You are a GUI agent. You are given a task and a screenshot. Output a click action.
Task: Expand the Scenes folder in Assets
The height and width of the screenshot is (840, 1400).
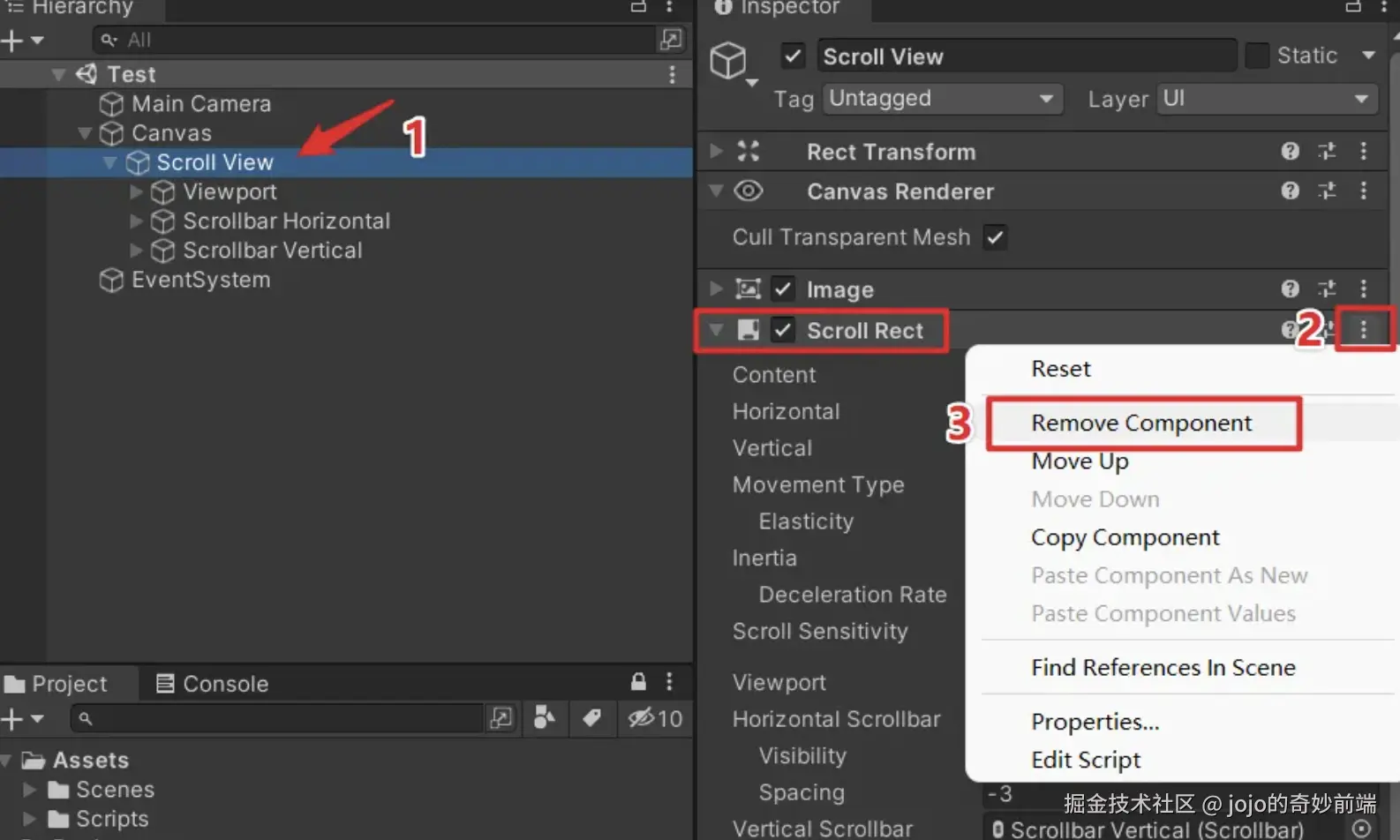tap(29, 790)
